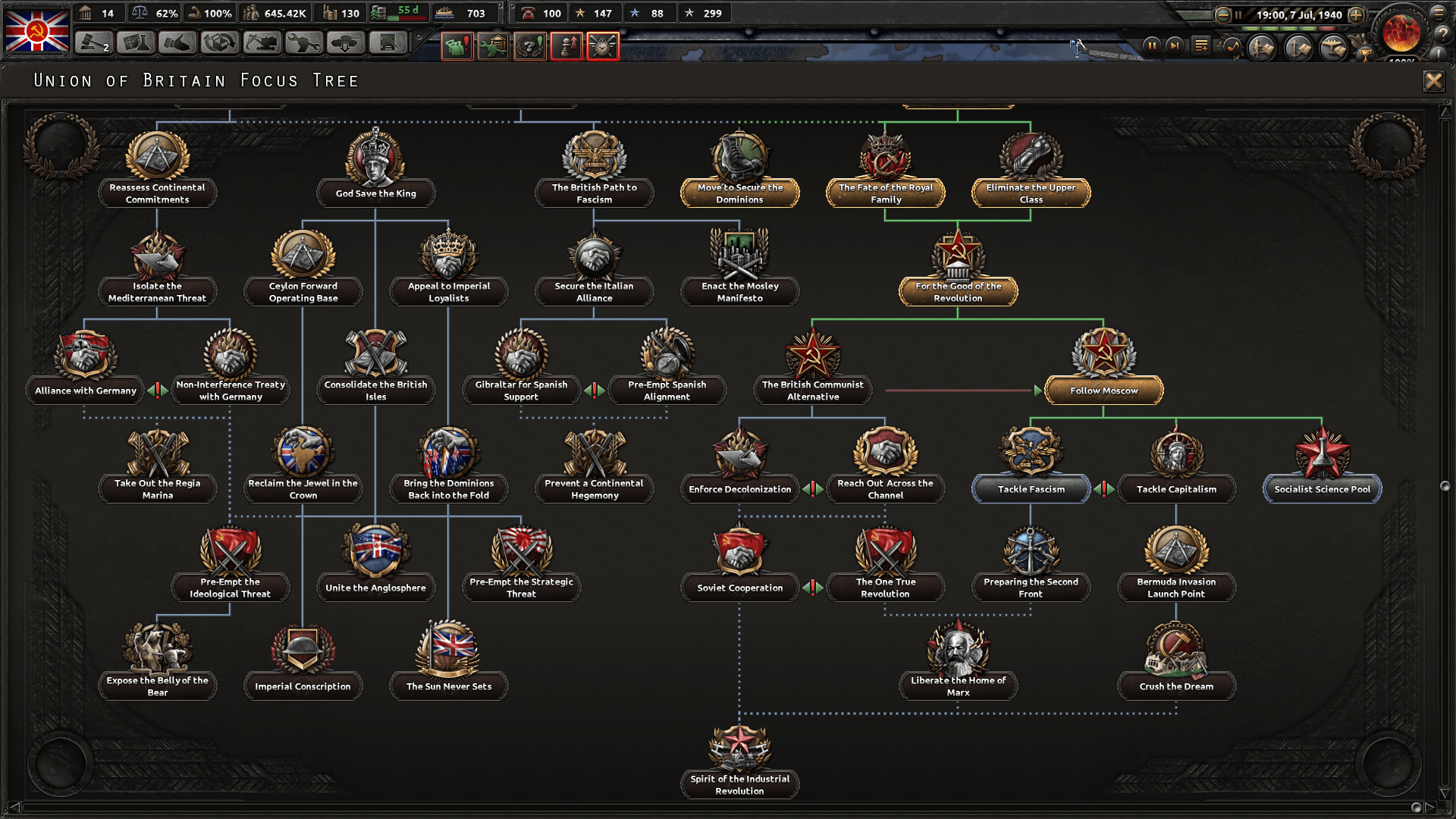Click the Union of Britain flag
Image resolution: width=1456 pixels, height=819 pixels.
pos(36,32)
